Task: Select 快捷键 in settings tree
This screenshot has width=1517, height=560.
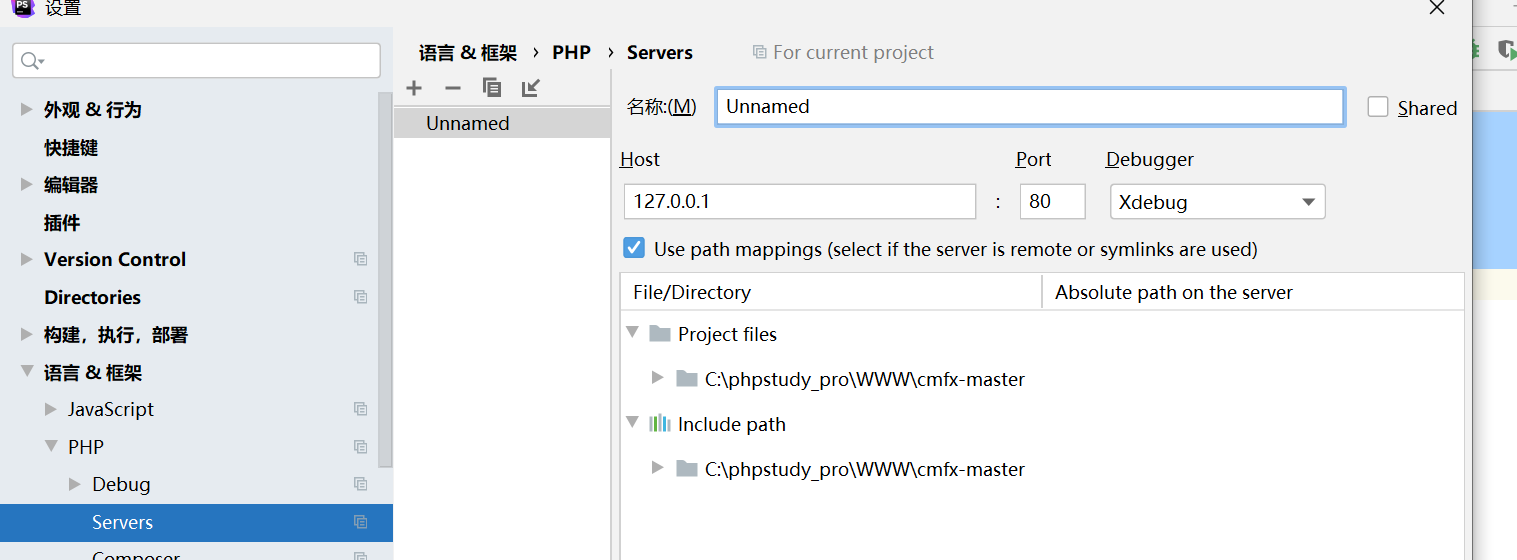Action: click(x=71, y=147)
